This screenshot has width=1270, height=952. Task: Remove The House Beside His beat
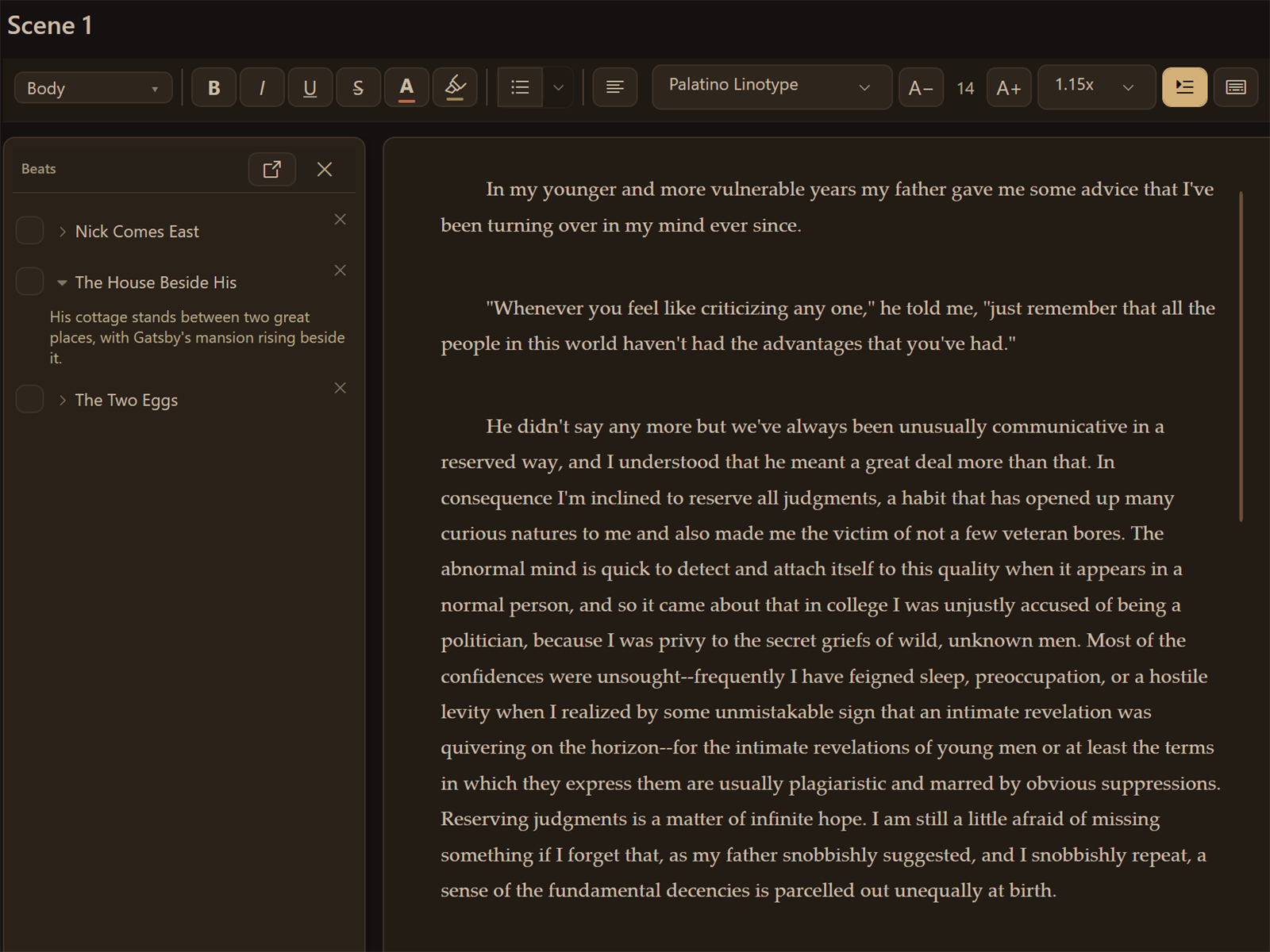click(340, 271)
